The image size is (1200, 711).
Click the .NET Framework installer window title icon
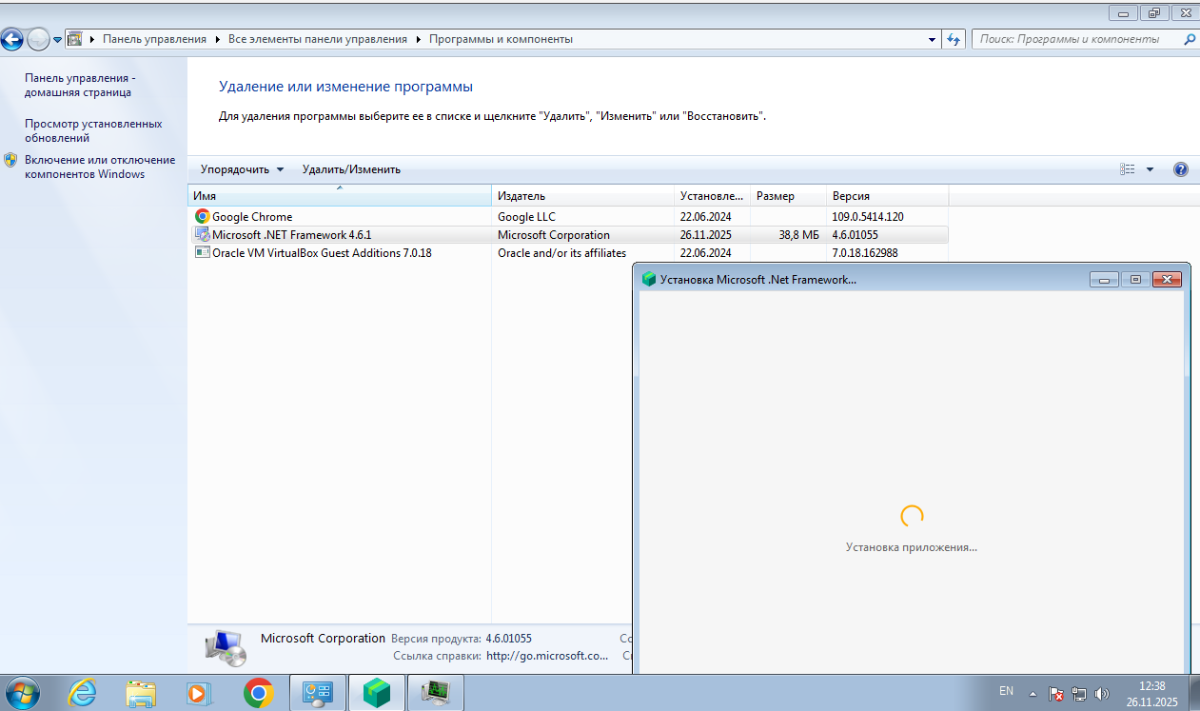tap(648, 279)
